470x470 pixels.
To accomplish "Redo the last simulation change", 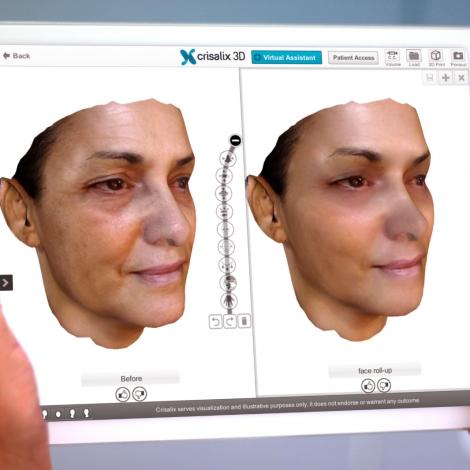I will [x=230, y=322].
